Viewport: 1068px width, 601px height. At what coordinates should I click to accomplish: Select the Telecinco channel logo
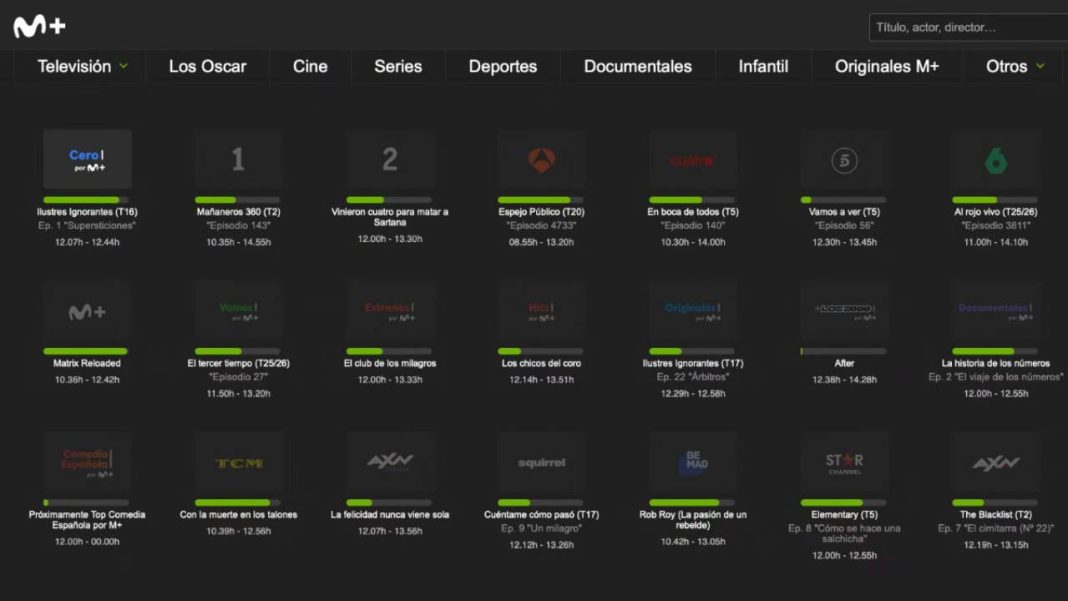coord(845,161)
